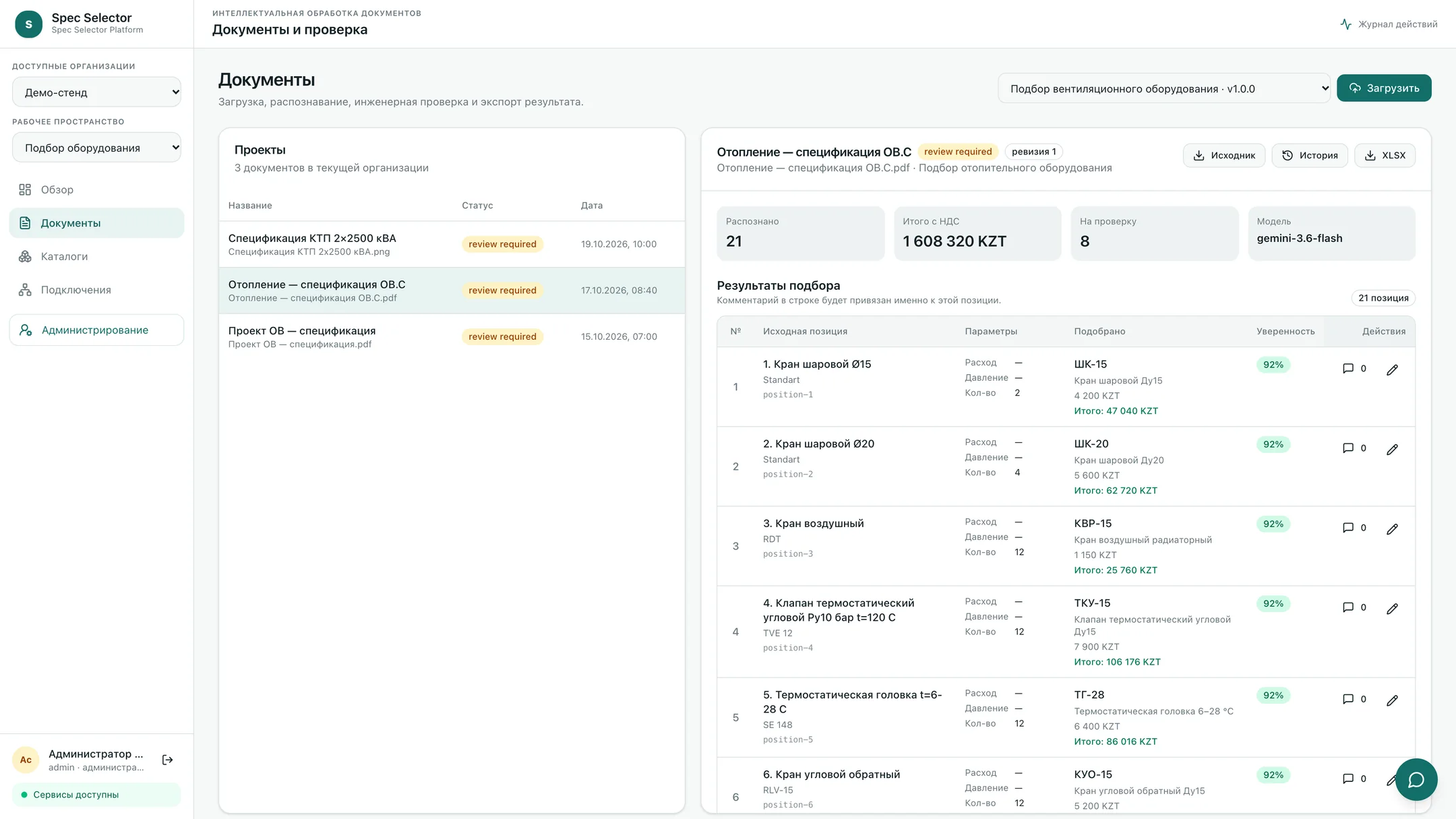
Task: Click the review required badge in header
Action: click(x=957, y=152)
